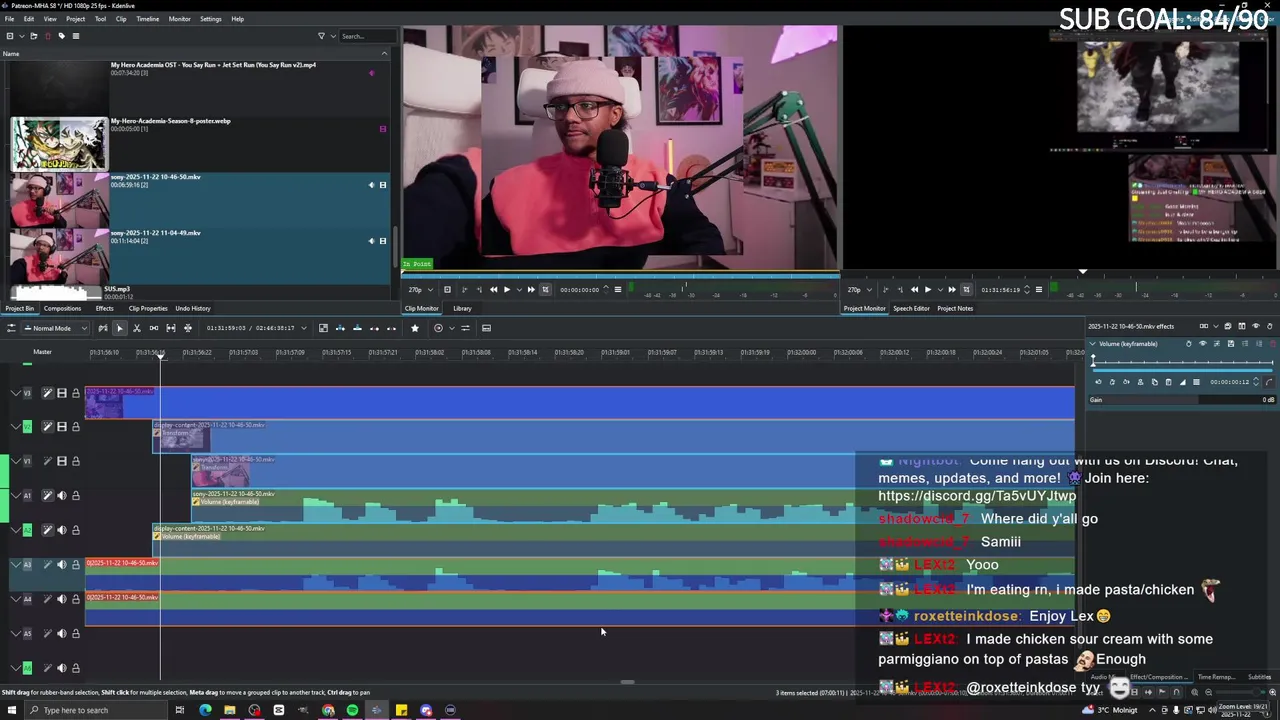Open the Timeline menu
Screen dimensions: 1280x720
[147, 19]
